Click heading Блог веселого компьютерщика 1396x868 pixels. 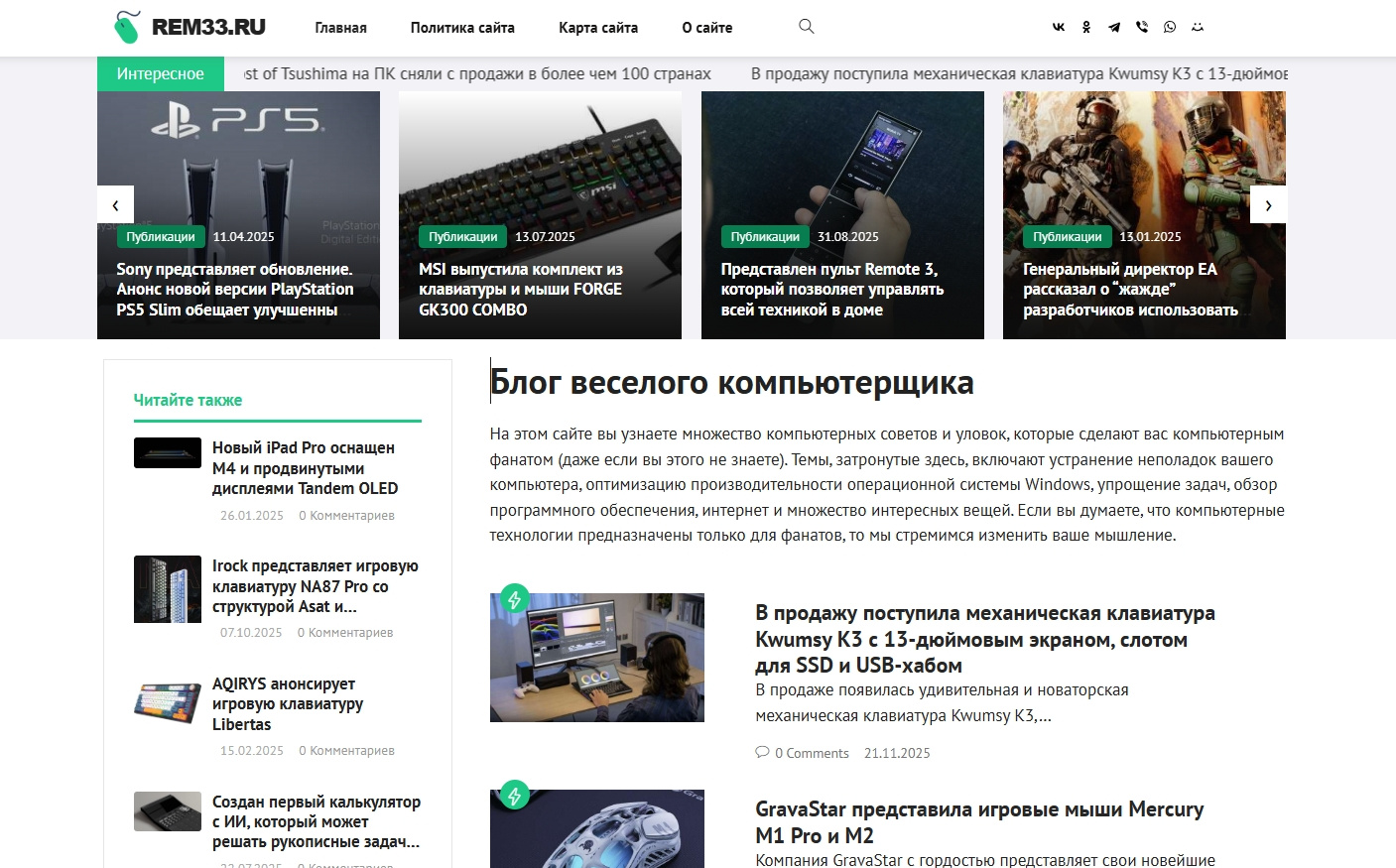[732, 383]
